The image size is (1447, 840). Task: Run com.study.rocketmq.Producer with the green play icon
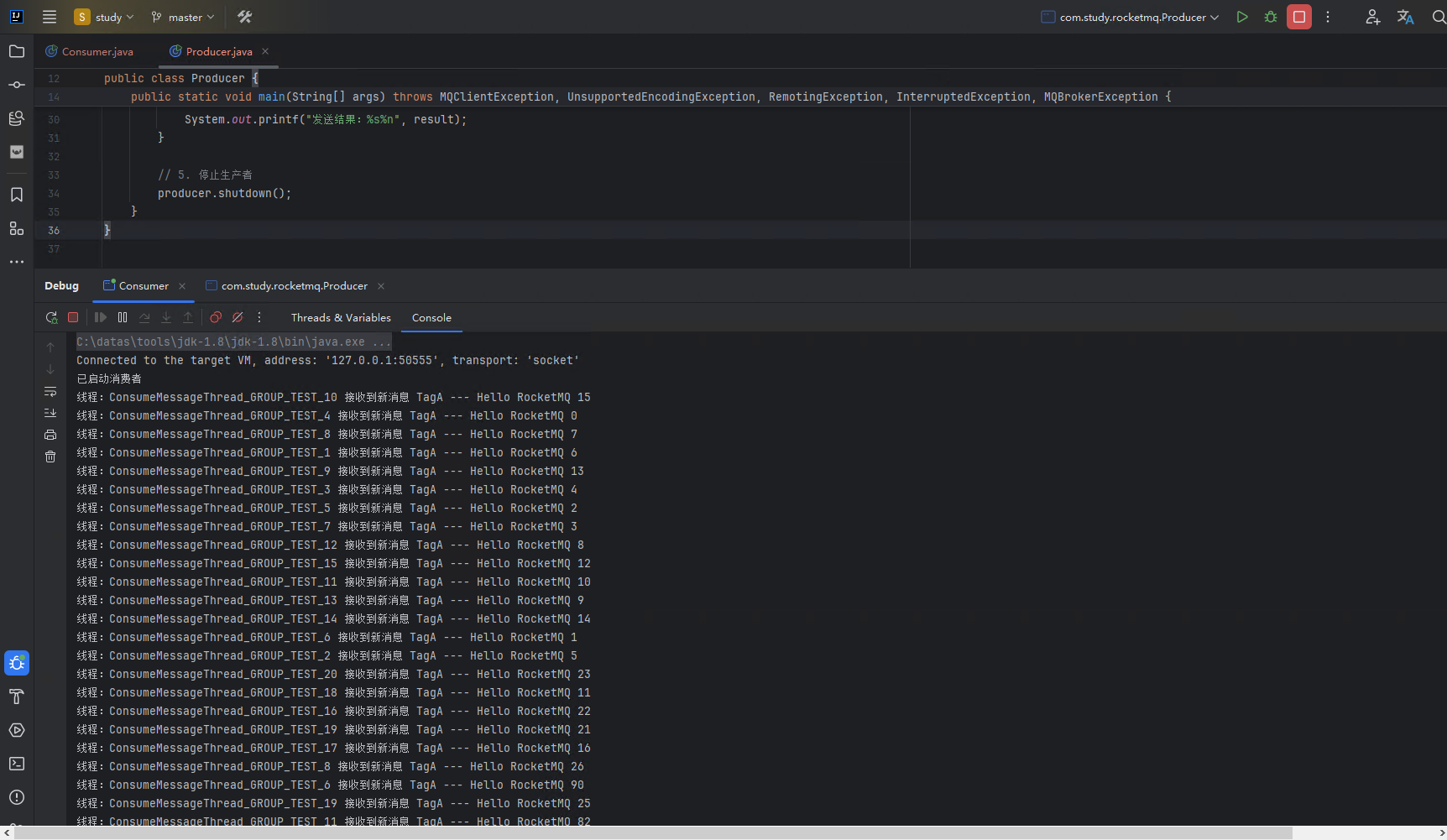(x=1242, y=17)
